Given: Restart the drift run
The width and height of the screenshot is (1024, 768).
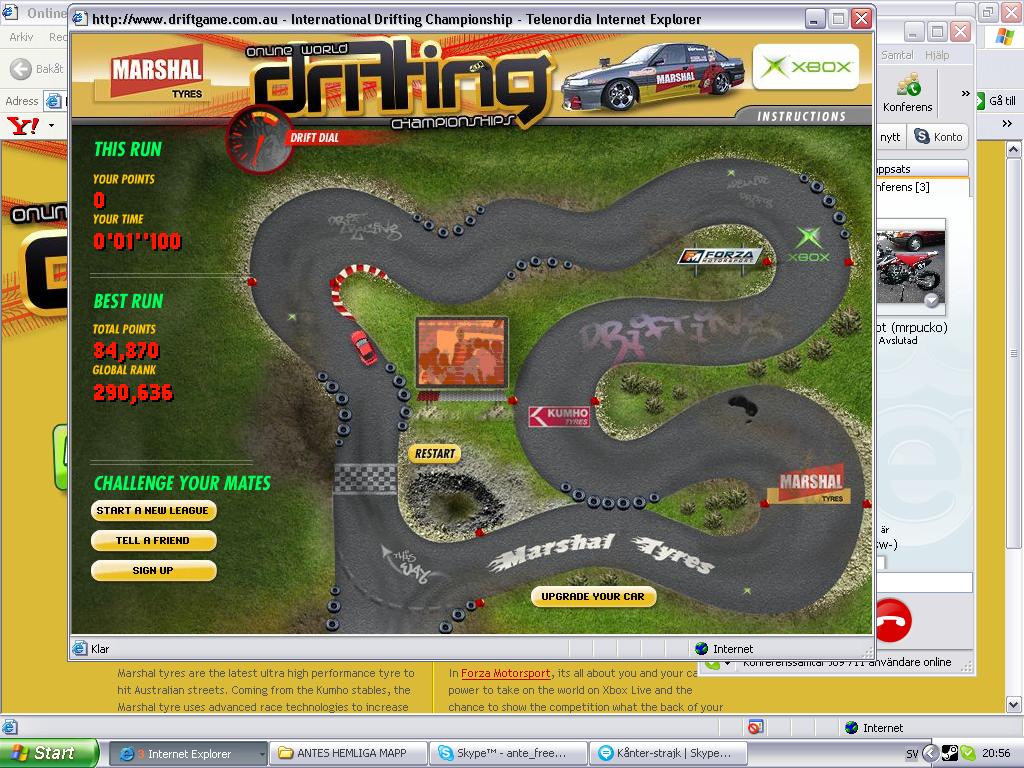Looking at the screenshot, I should 434,453.
